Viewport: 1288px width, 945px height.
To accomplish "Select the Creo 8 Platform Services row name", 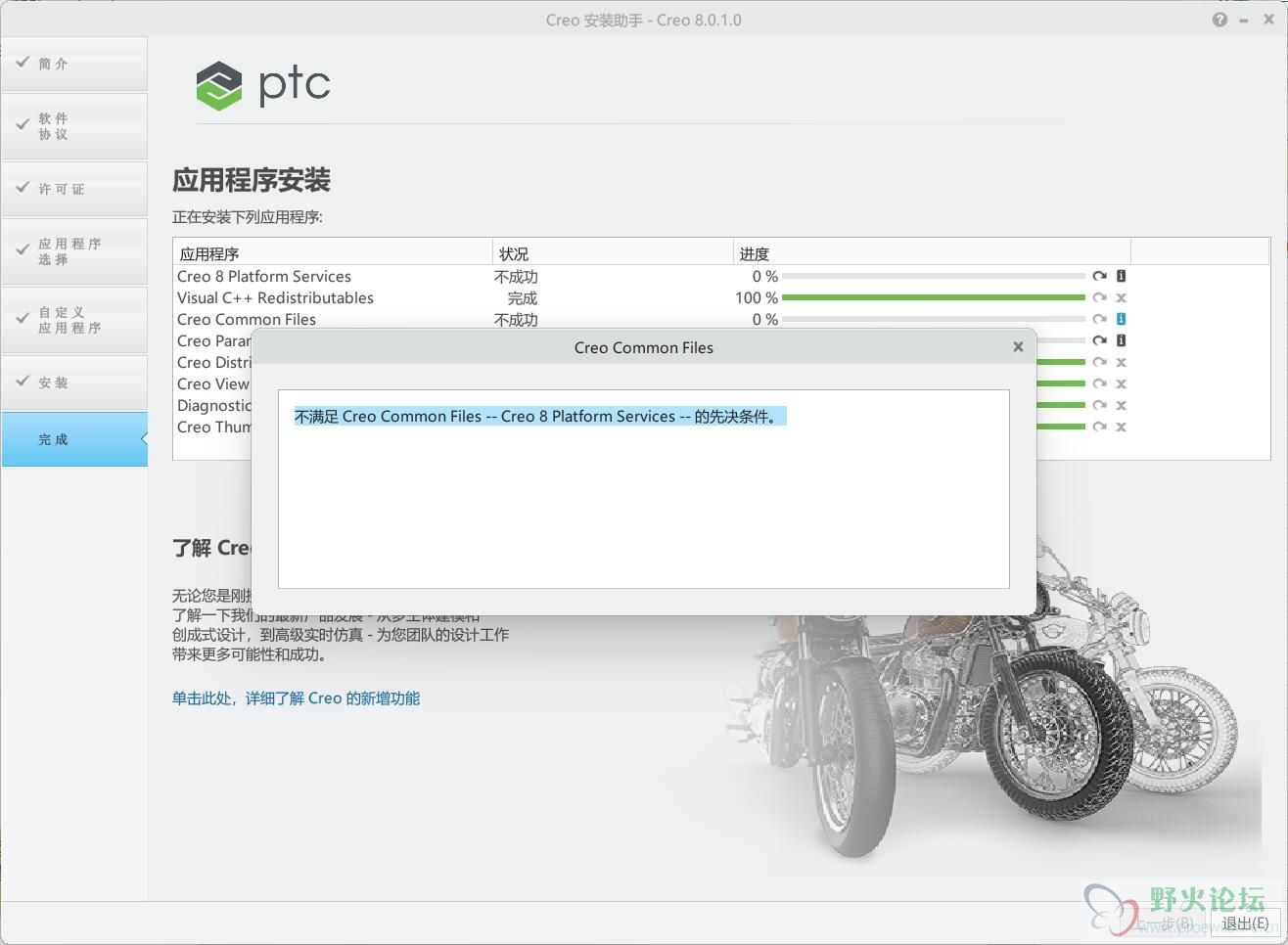I will 264,277.
